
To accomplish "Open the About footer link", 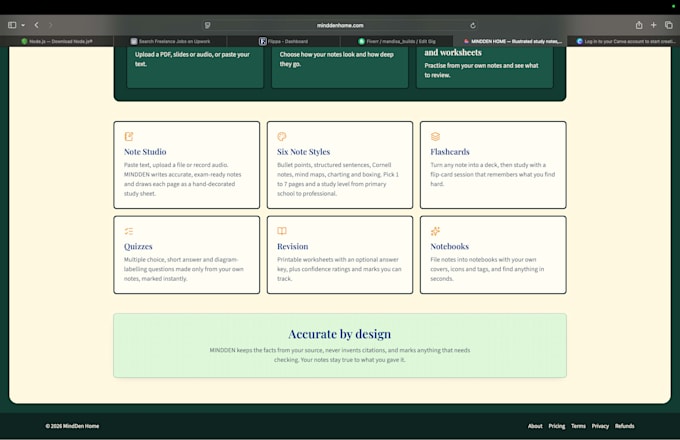I will (x=535, y=426).
